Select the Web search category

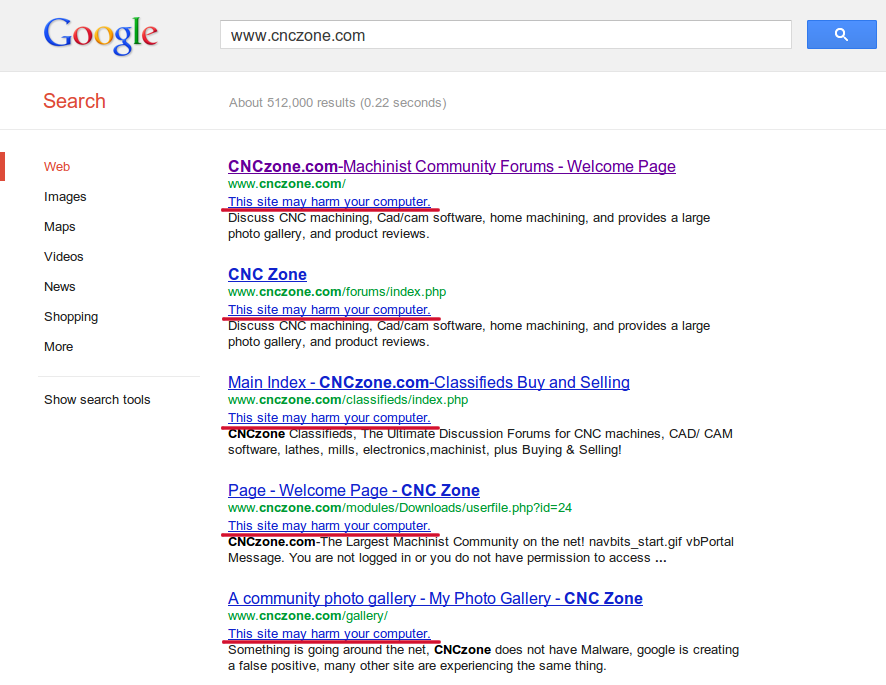pyautogui.click(x=57, y=167)
